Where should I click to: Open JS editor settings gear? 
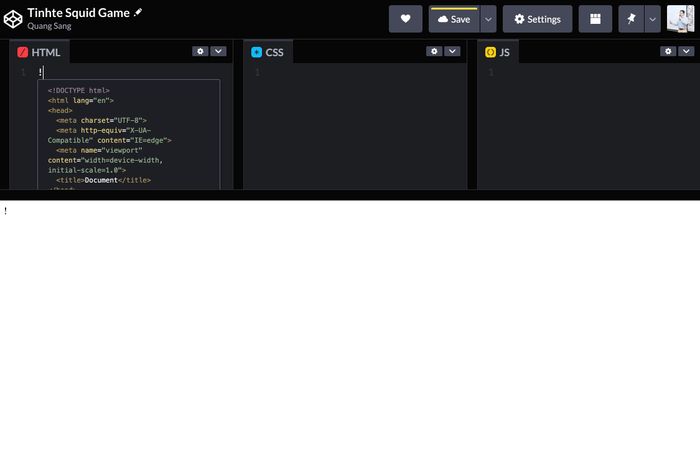click(x=668, y=51)
